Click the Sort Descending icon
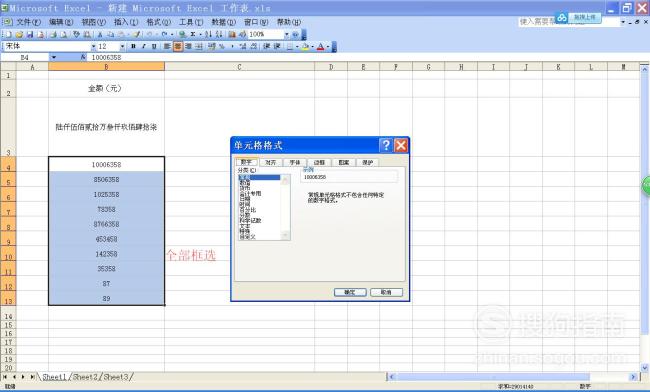 pyautogui.click(x=219, y=34)
